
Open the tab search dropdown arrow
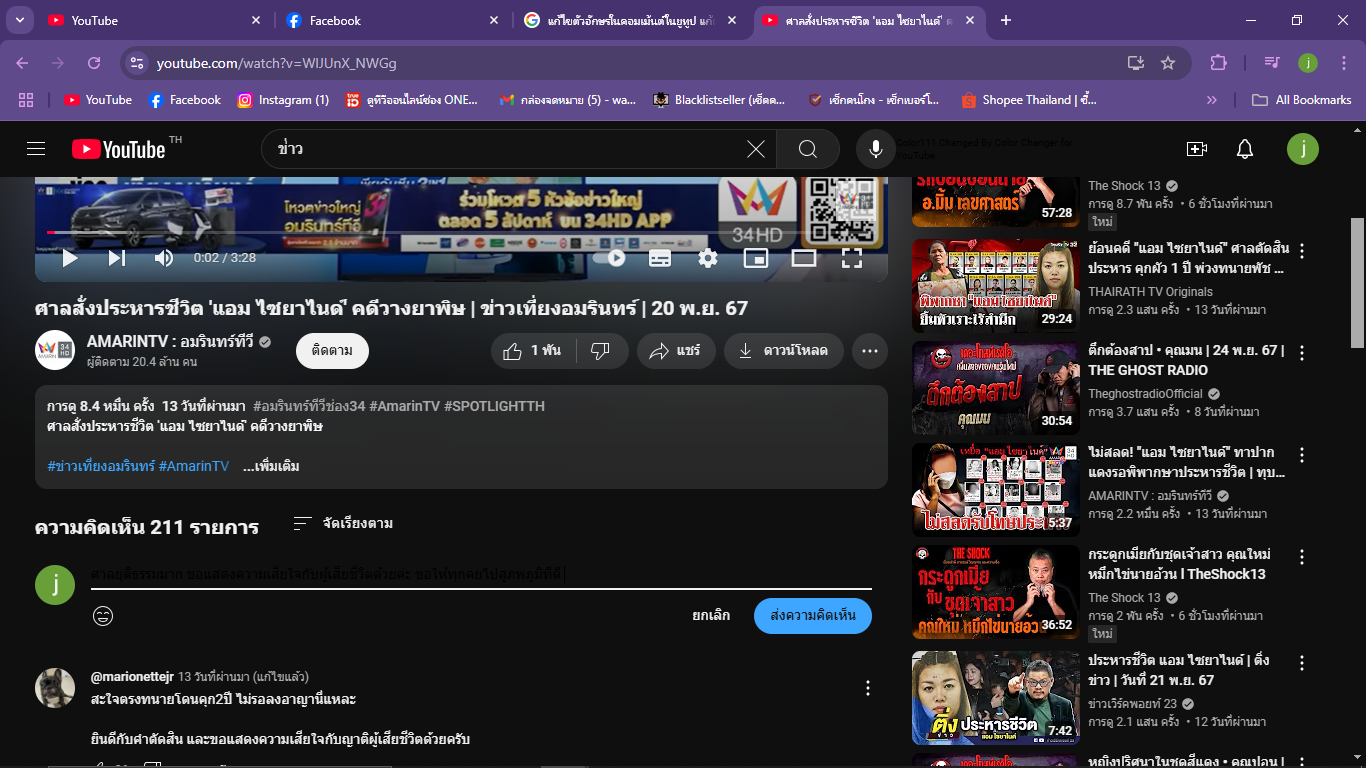(x=19, y=20)
